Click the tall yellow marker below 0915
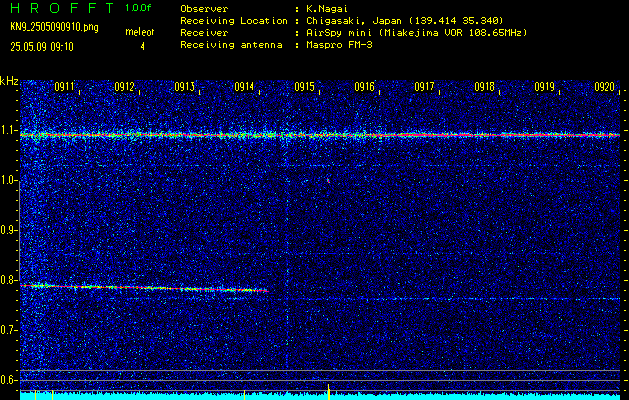 tap(329, 392)
